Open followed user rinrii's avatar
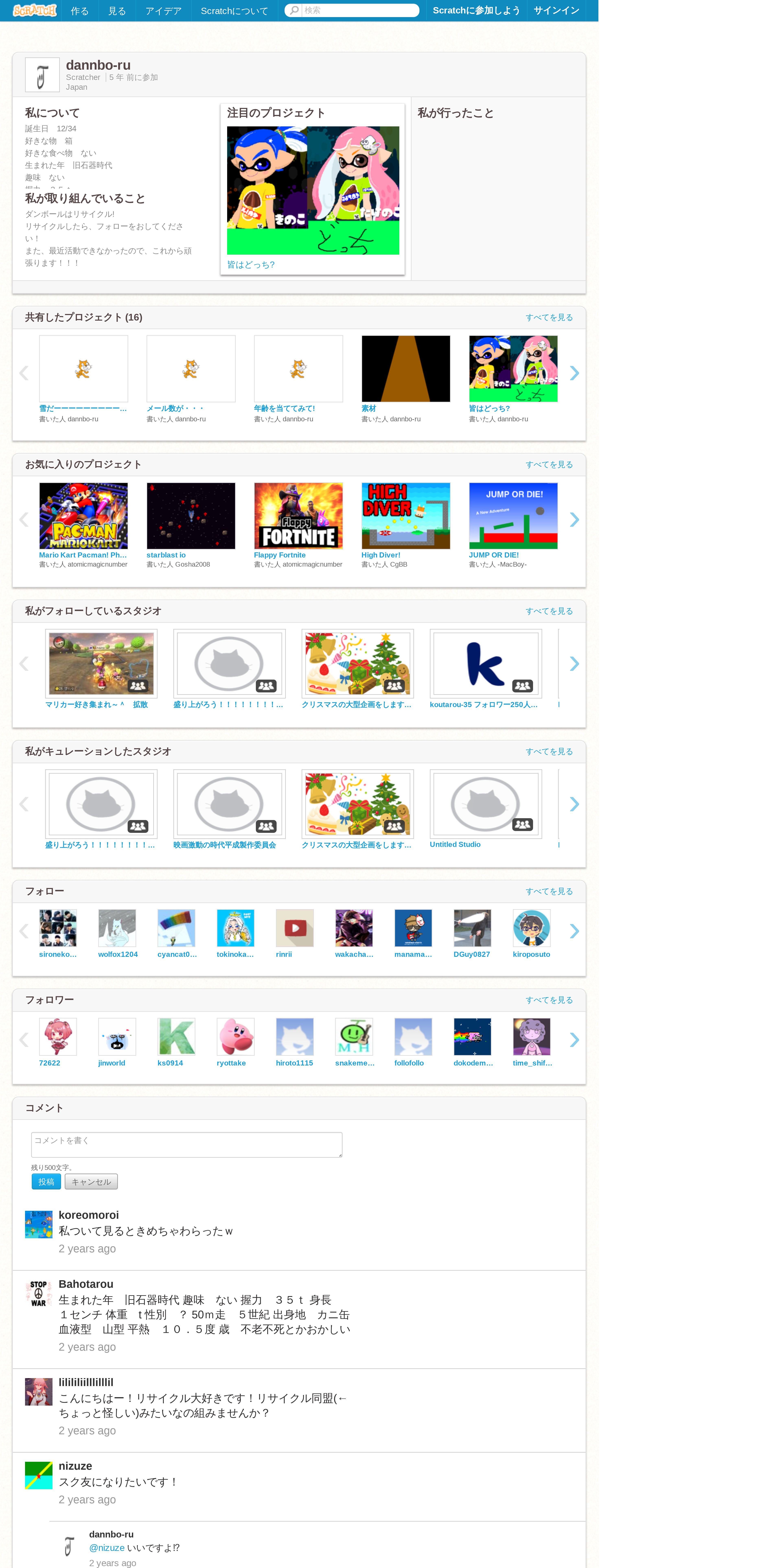The width and height of the screenshot is (784, 1568). [295, 928]
